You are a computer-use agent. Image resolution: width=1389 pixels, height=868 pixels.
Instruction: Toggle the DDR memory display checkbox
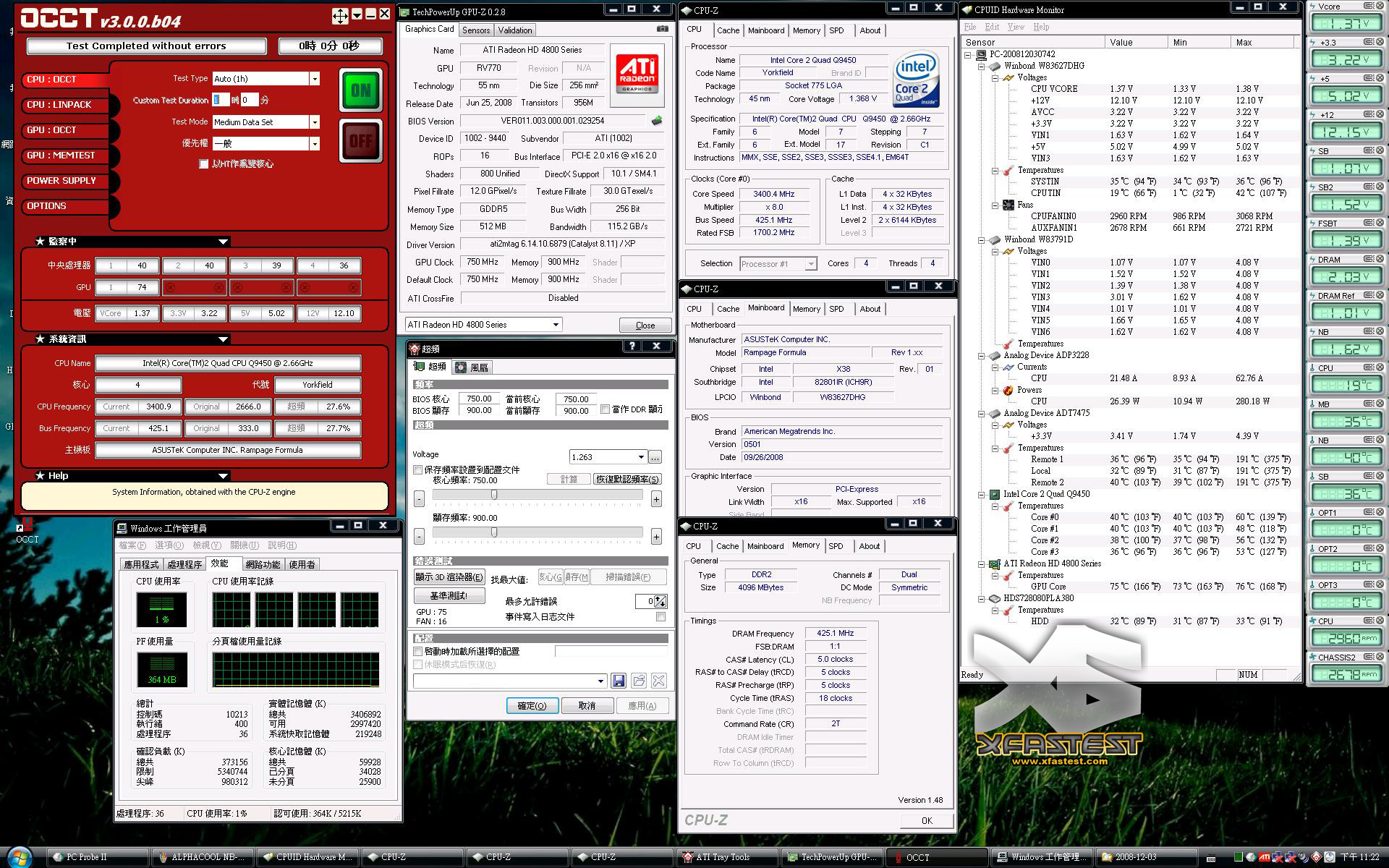[x=605, y=409]
